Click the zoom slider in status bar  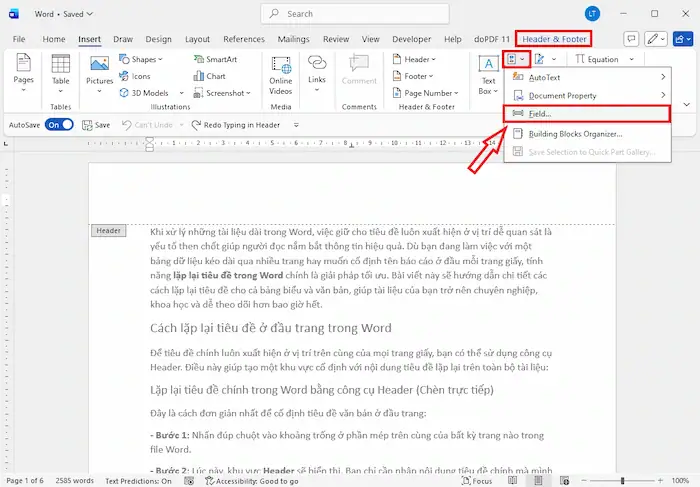pos(620,480)
